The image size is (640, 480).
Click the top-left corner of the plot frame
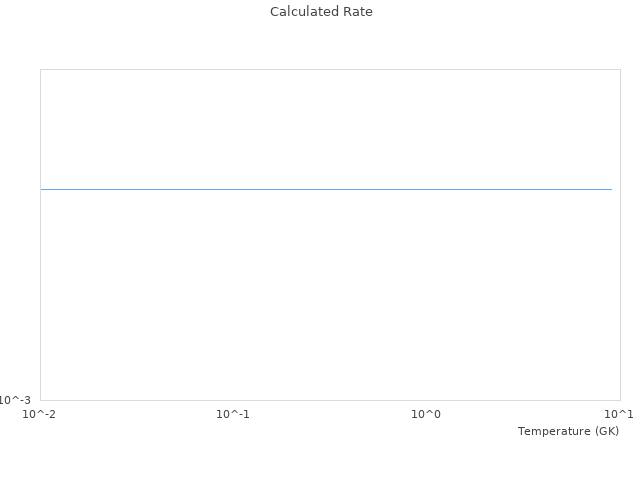(x=41, y=69)
